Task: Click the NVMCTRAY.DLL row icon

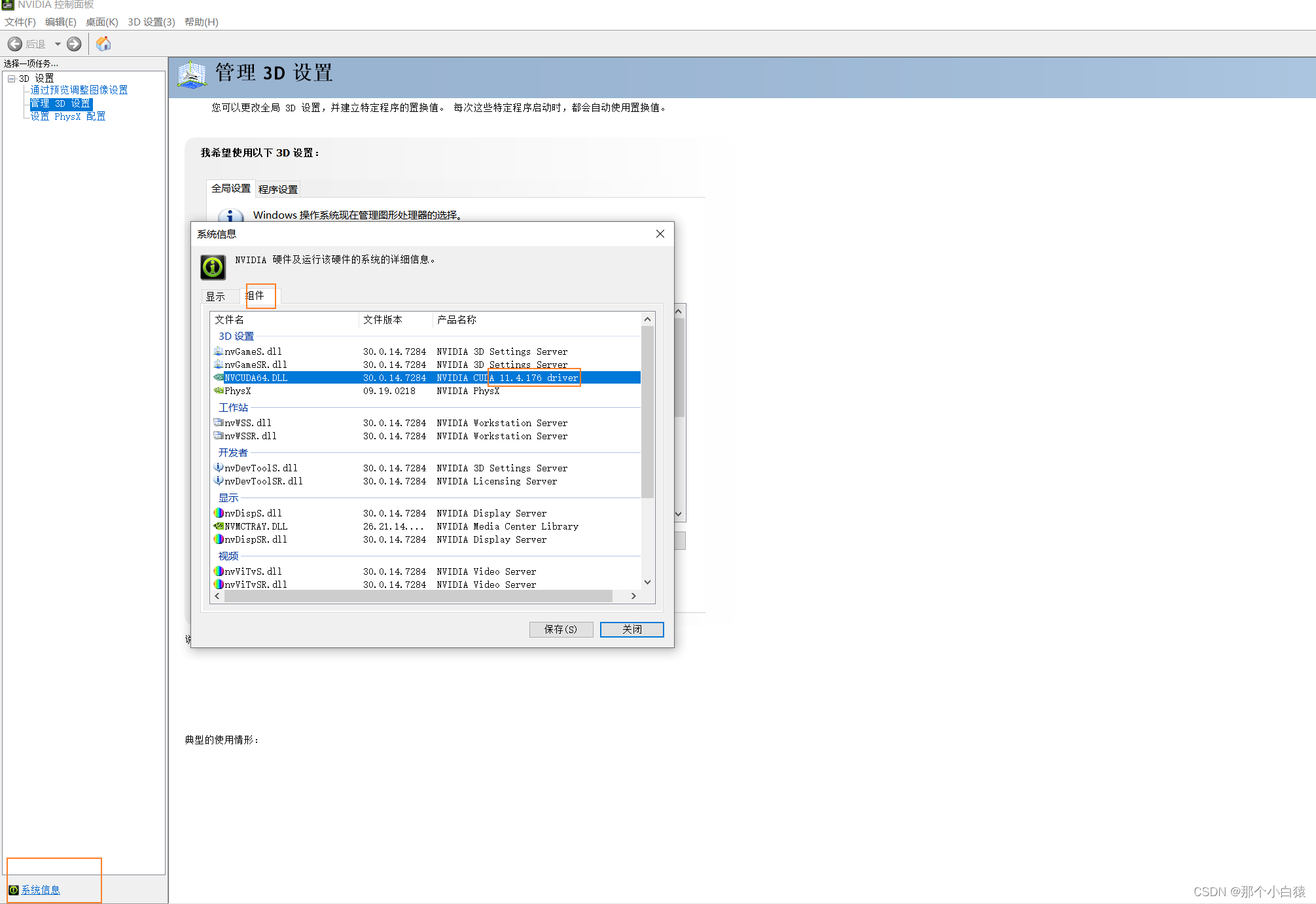Action: point(219,526)
